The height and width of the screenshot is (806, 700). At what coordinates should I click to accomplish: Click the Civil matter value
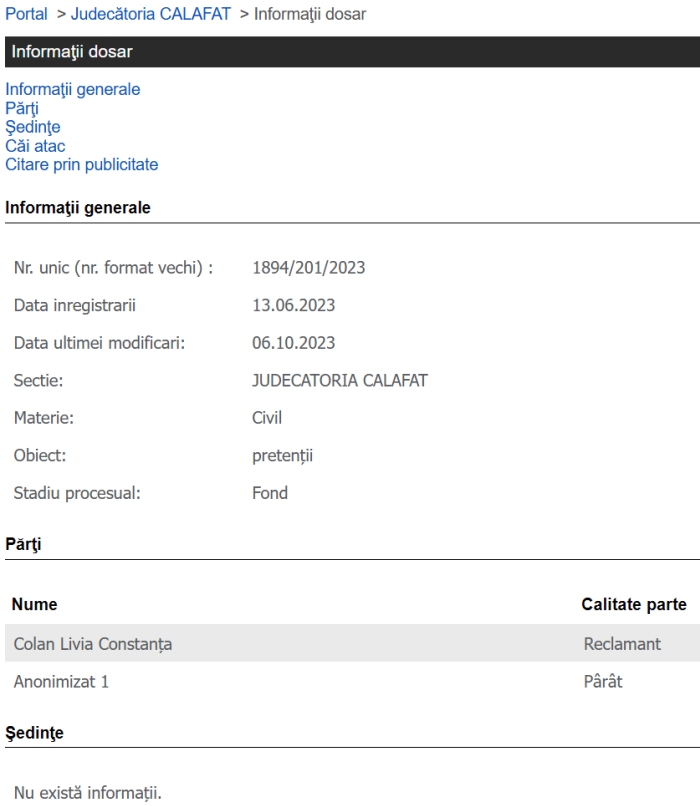[x=267, y=418]
